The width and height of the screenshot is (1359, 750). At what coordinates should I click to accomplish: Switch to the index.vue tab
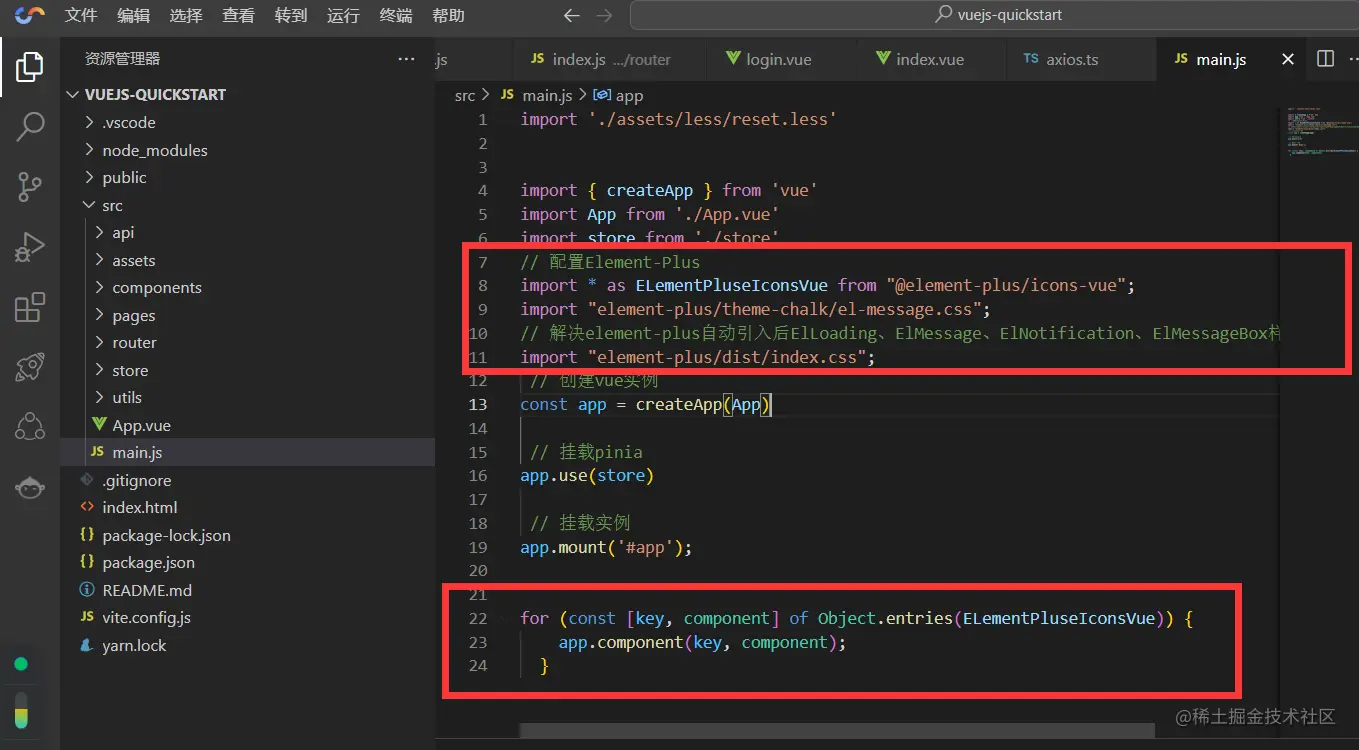point(930,59)
